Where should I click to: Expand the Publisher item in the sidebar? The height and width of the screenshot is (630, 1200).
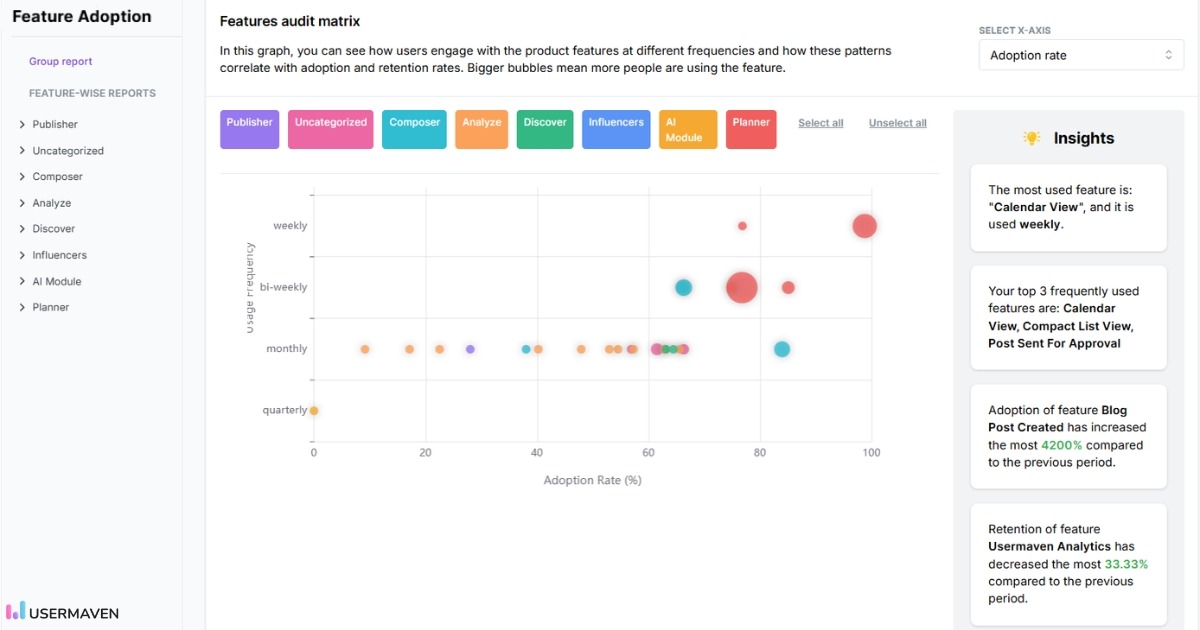(52, 124)
